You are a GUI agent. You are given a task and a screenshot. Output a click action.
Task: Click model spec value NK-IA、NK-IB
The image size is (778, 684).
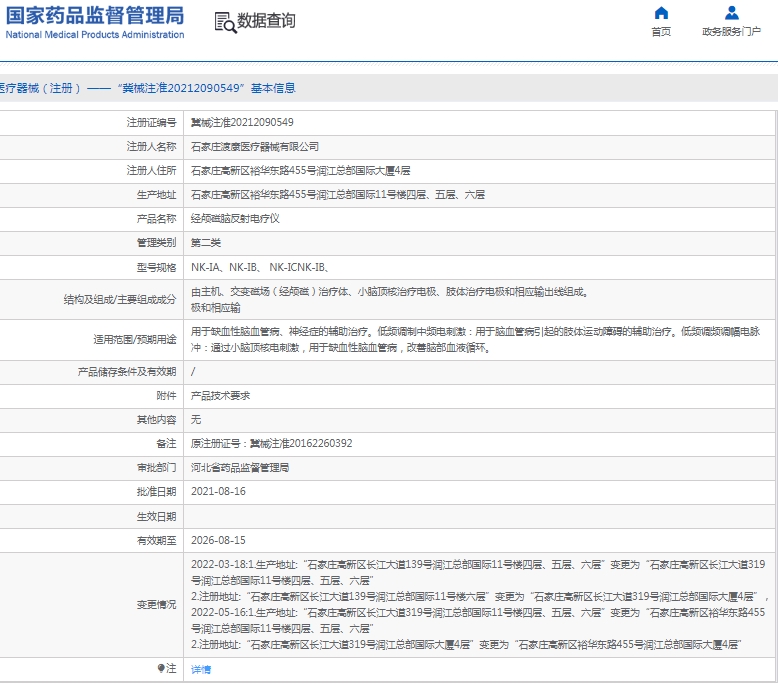(260, 267)
